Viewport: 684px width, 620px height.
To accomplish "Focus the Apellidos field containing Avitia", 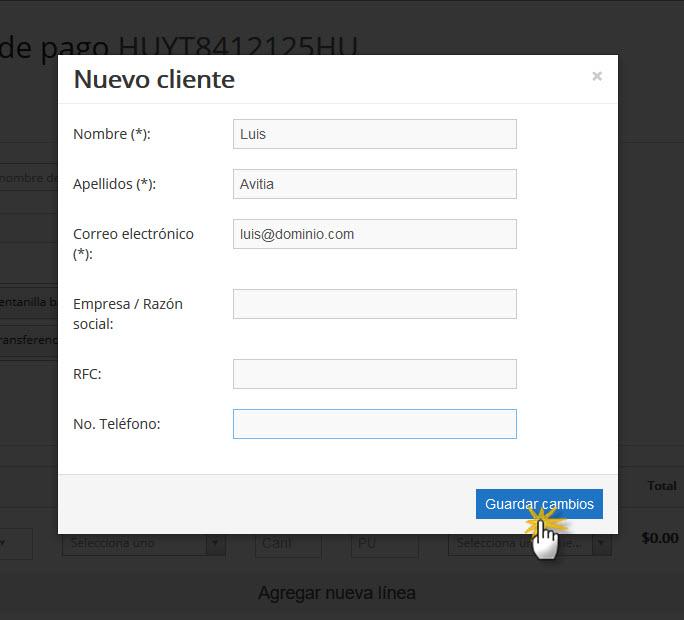I will 375,184.
